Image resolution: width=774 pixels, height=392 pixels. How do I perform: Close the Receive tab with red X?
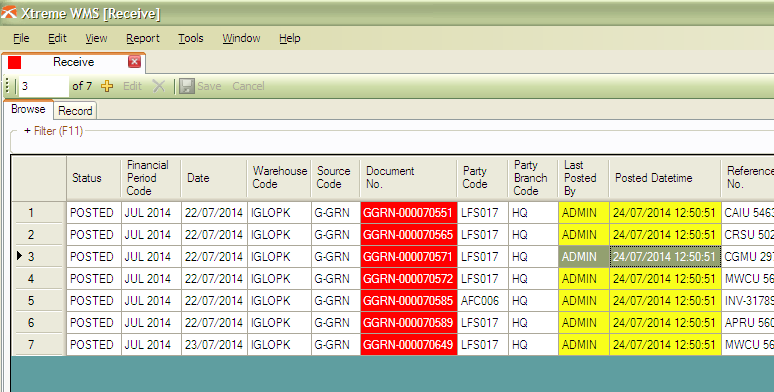pyautogui.click(x=134, y=62)
